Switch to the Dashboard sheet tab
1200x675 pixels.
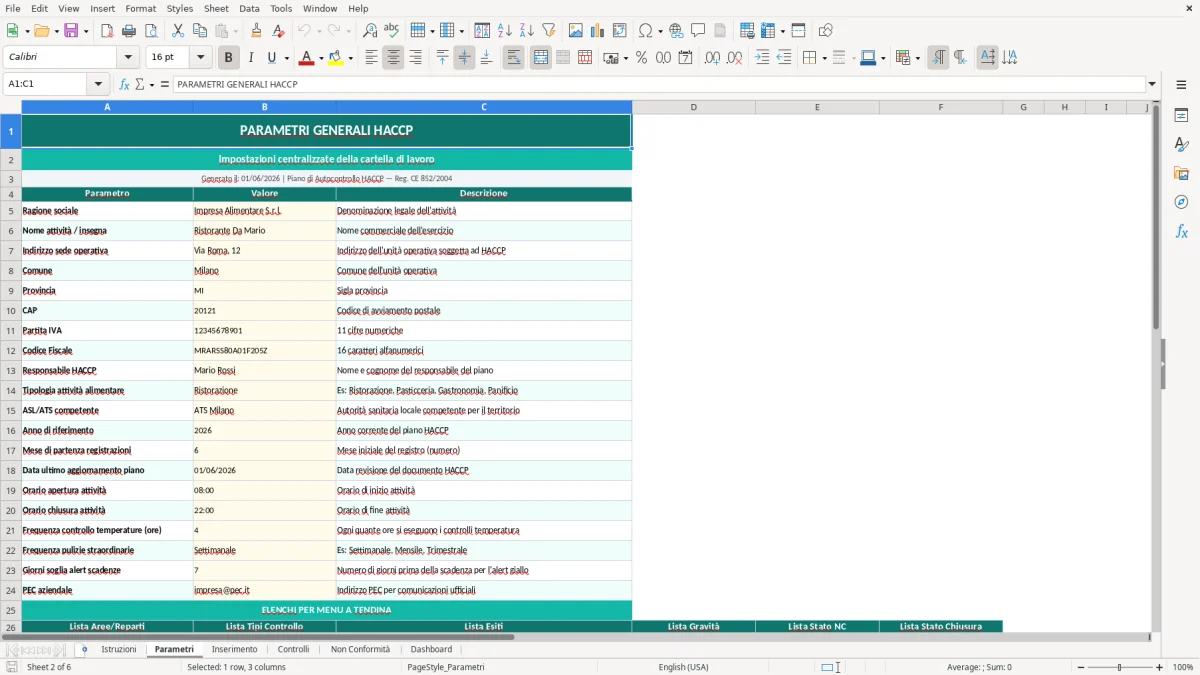(x=431, y=649)
